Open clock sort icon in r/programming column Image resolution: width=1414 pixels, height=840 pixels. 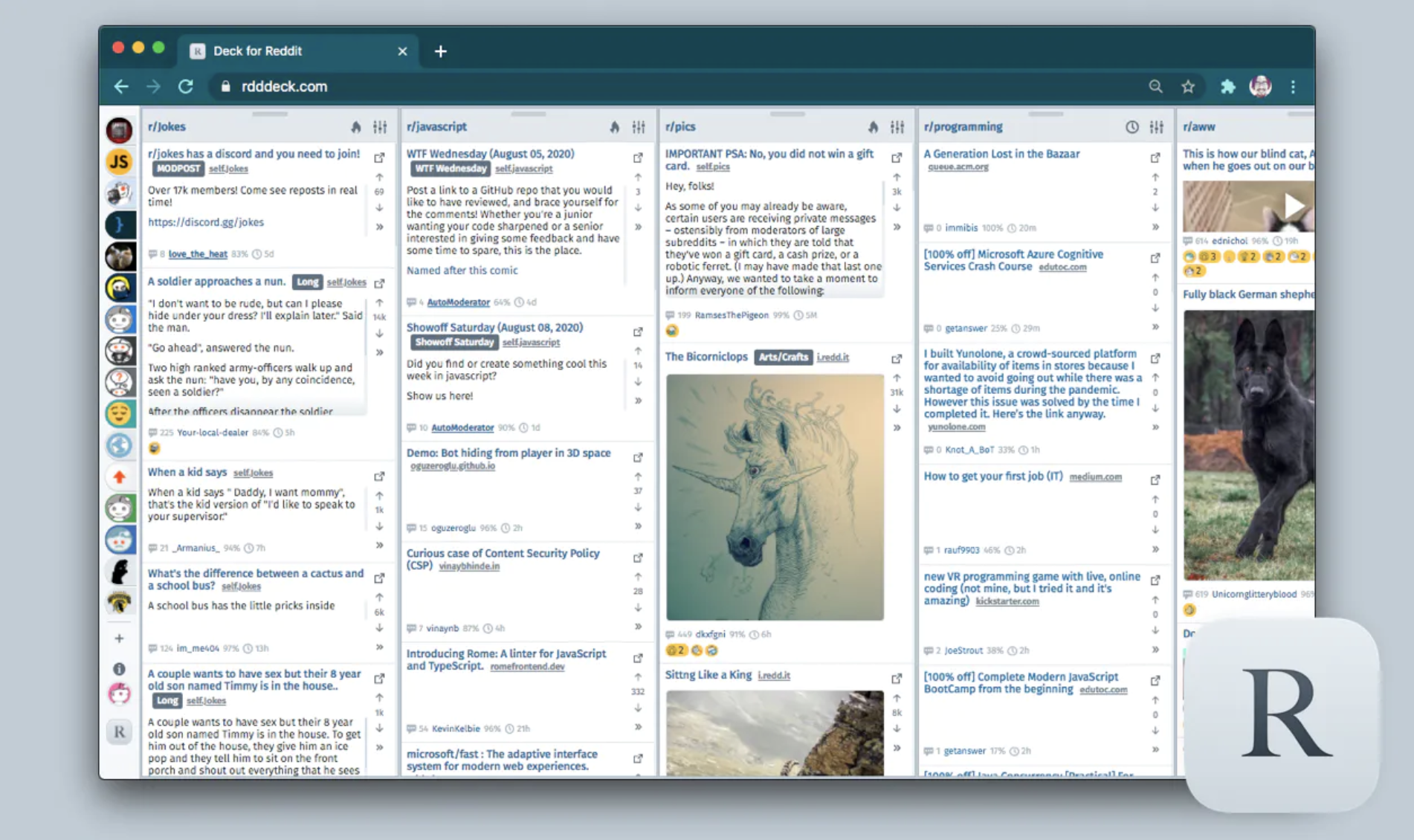click(x=1131, y=127)
